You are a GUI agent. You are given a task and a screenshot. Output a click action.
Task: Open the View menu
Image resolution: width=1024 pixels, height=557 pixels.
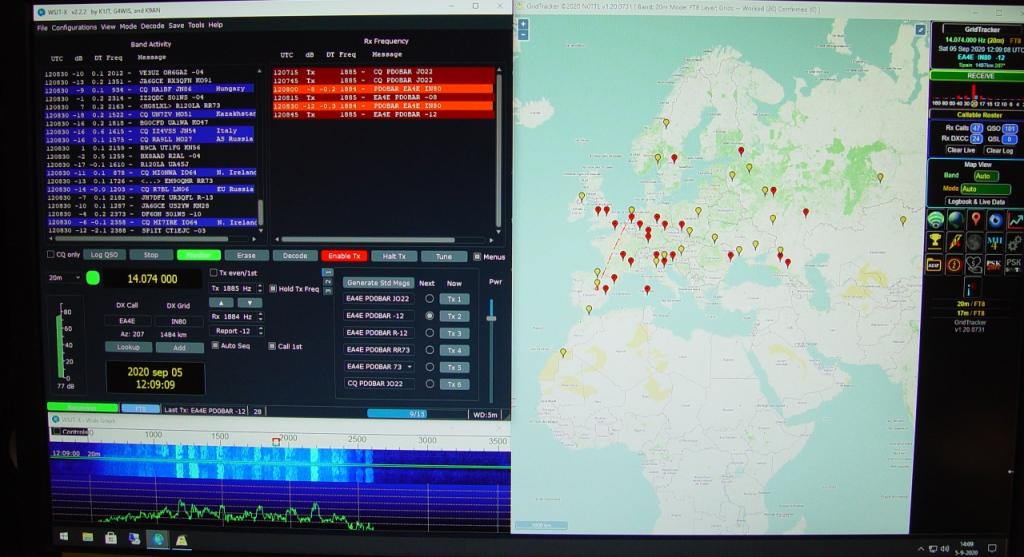[x=108, y=27]
